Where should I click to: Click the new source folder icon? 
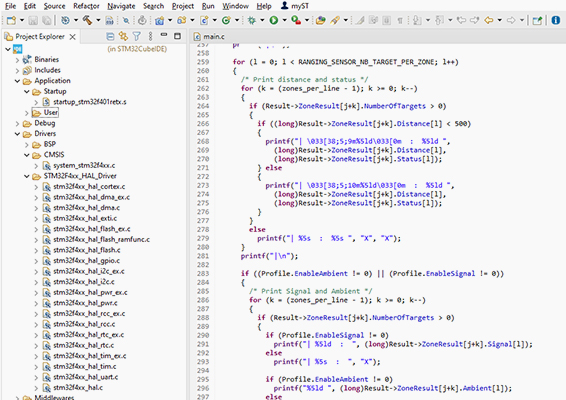click(x=182, y=20)
